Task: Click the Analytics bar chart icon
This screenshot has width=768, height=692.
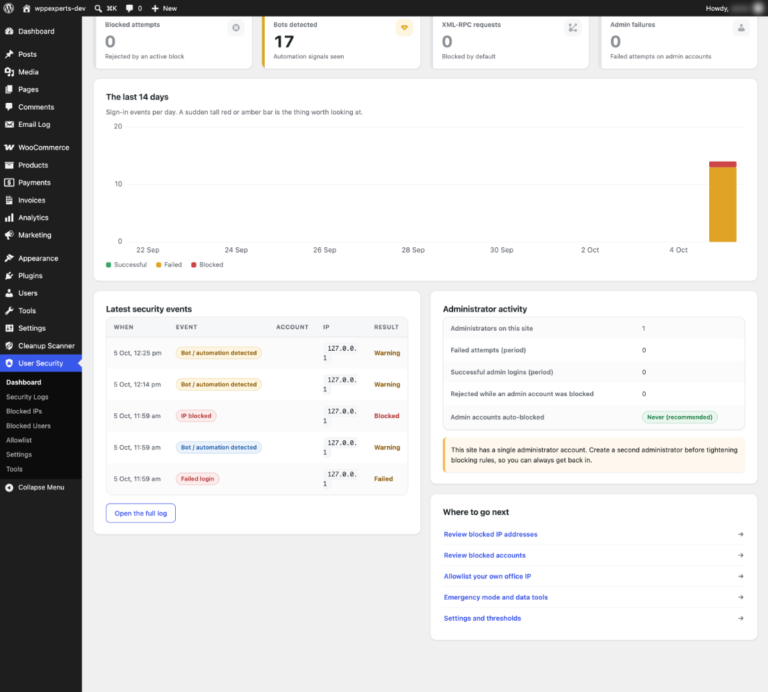Action: tap(9, 217)
